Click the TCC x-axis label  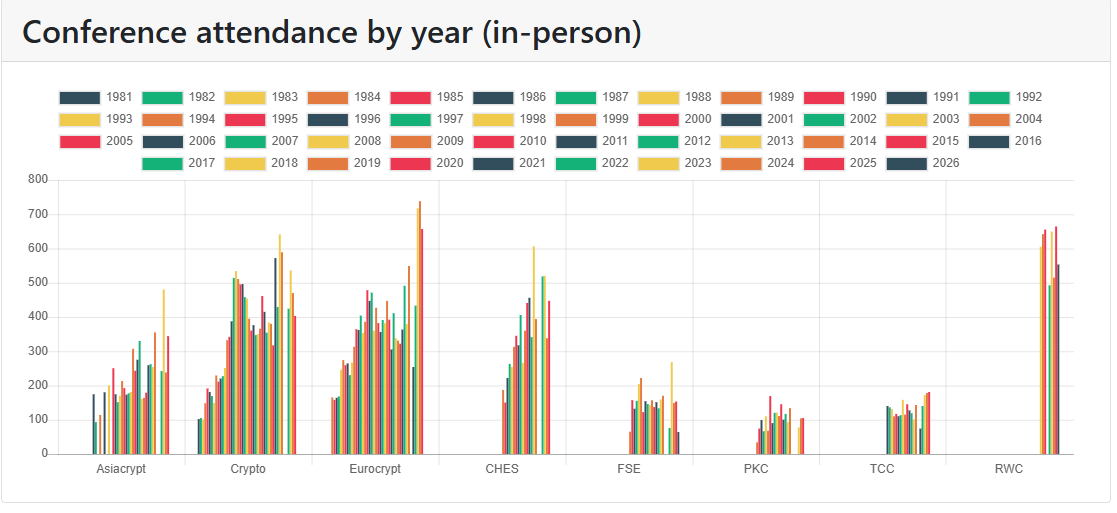[x=882, y=469]
